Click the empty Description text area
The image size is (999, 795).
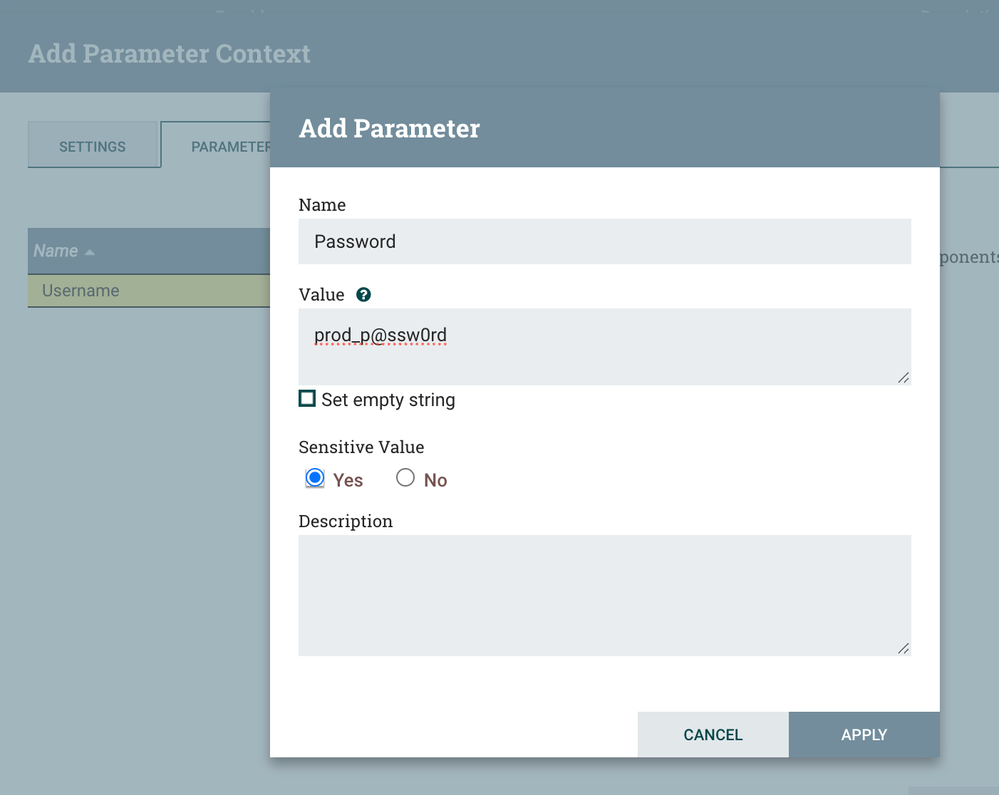[604, 595]
